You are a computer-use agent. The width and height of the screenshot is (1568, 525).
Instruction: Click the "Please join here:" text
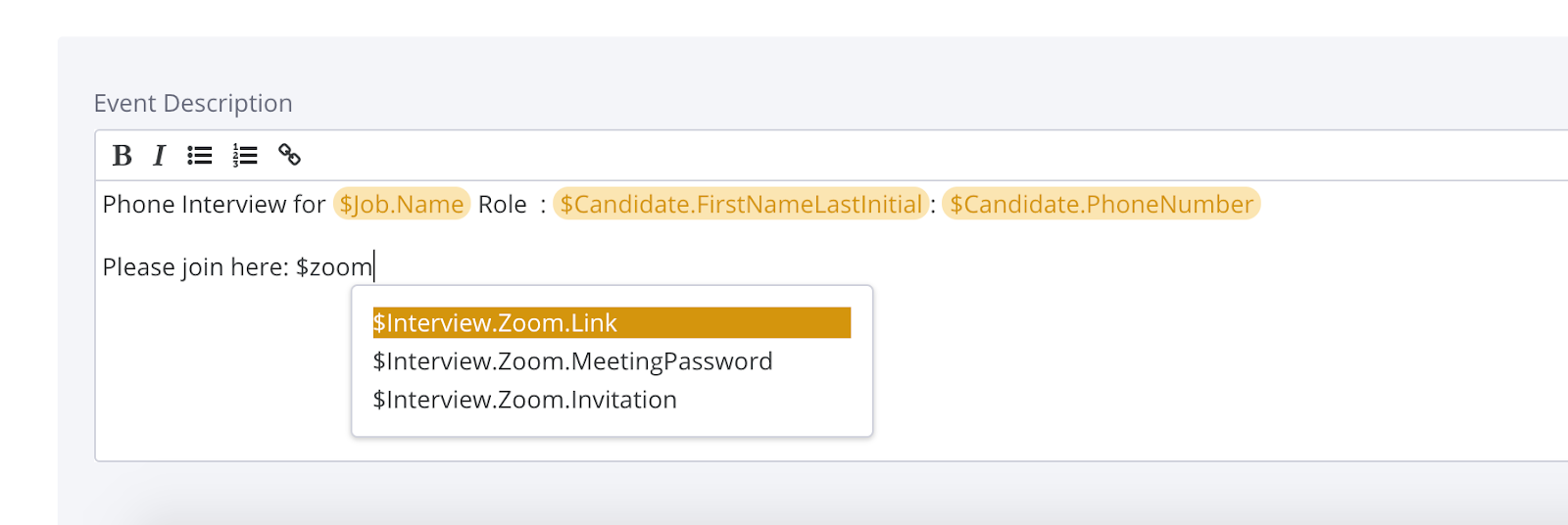[196, 267]
